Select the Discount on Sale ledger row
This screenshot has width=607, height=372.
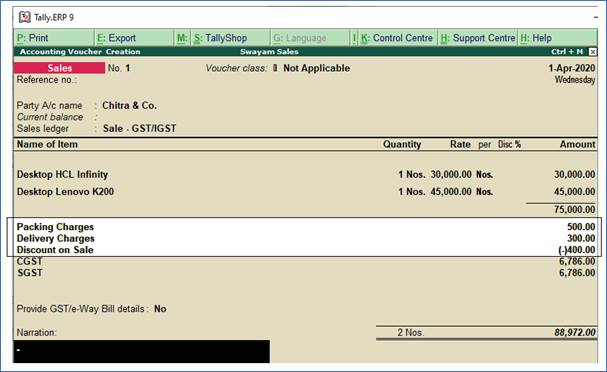click(x=306, y=250)
